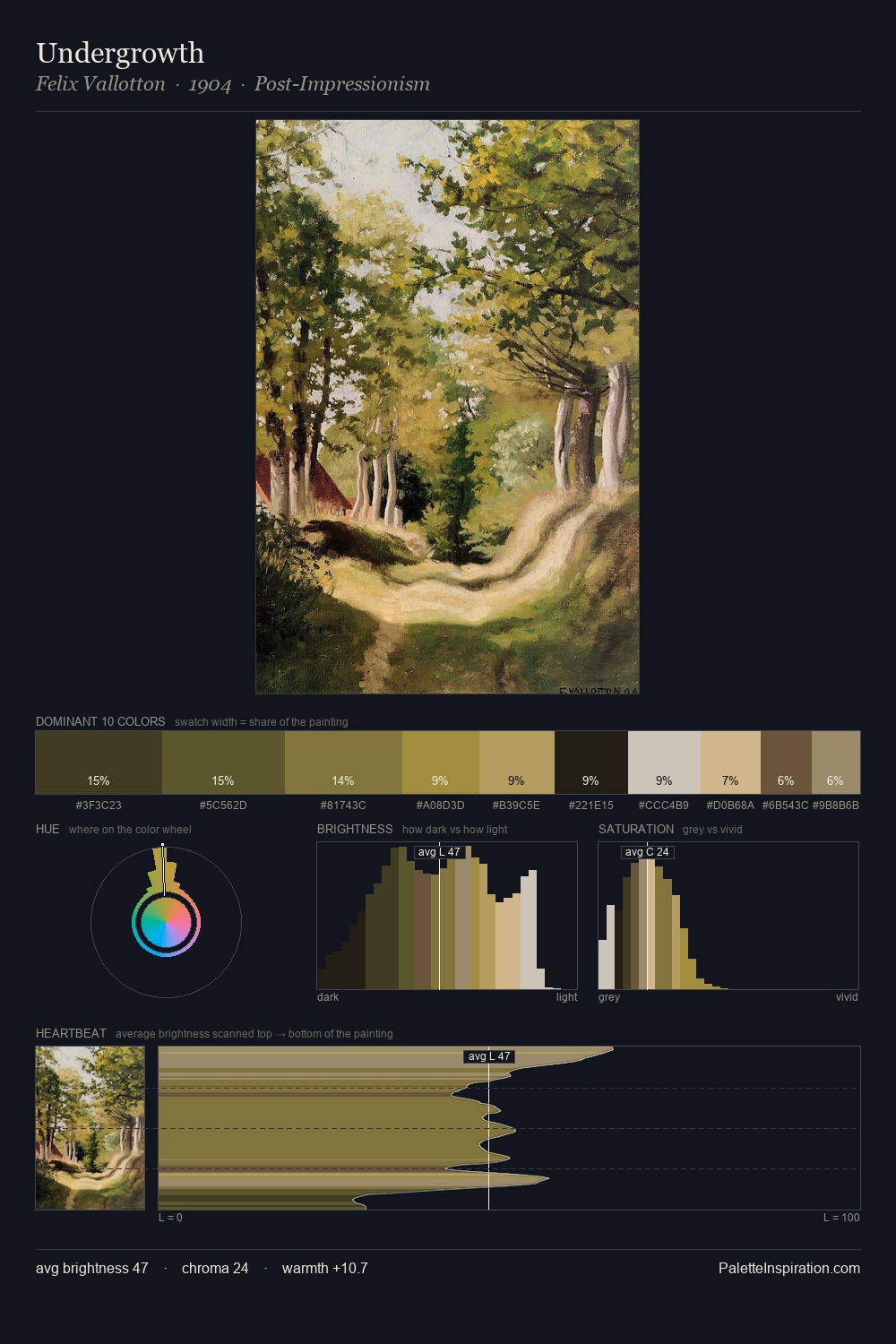This screenshot has height=1344, width=896.
Task: Click the Undergrowth title
Action: (x=120, y=53)
